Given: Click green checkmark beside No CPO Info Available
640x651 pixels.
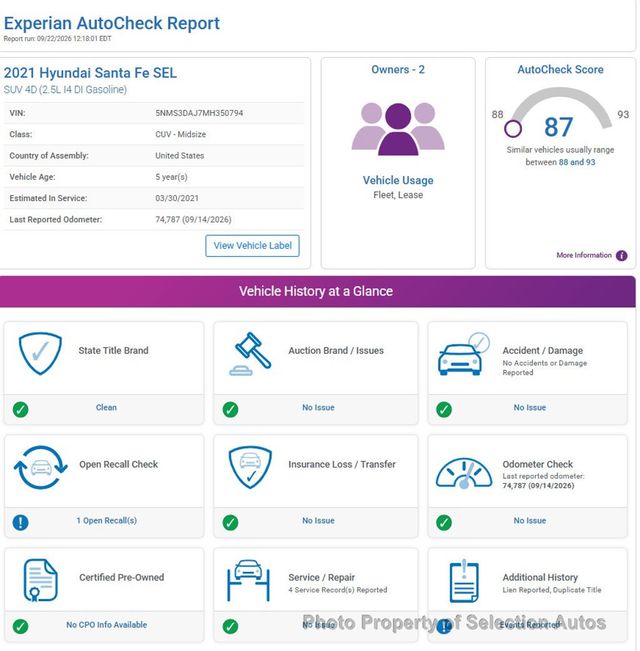Looking at the screenshot, I should tap(20, 626).
